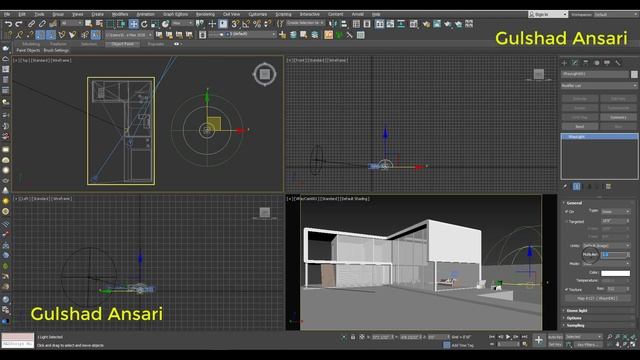Open the Modifier List dropdown

(x=598, y=86)
